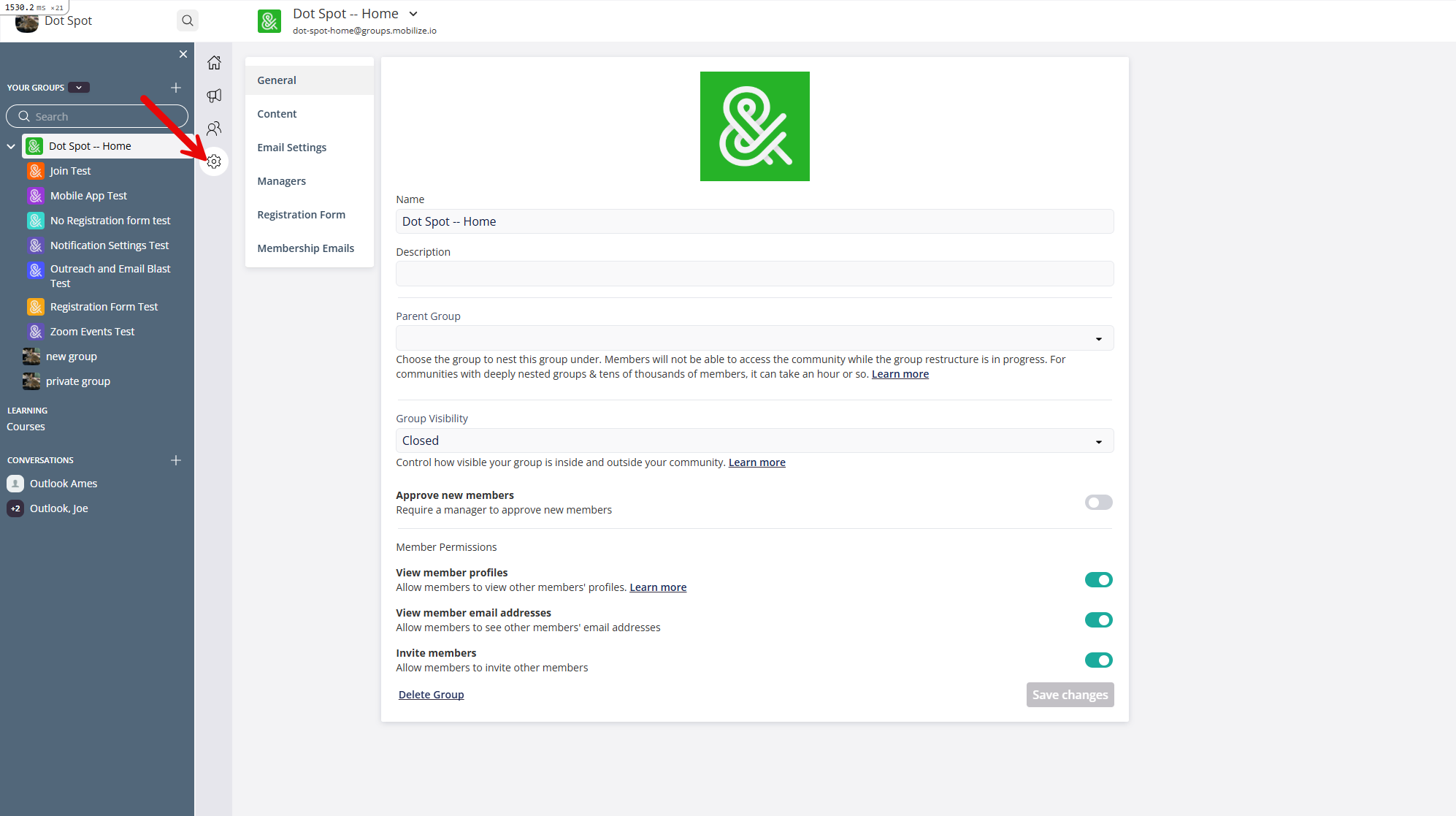Screen dimensions: 1456x816
Task: Open the announcements megaphone icon
Action: pos(214,96)
